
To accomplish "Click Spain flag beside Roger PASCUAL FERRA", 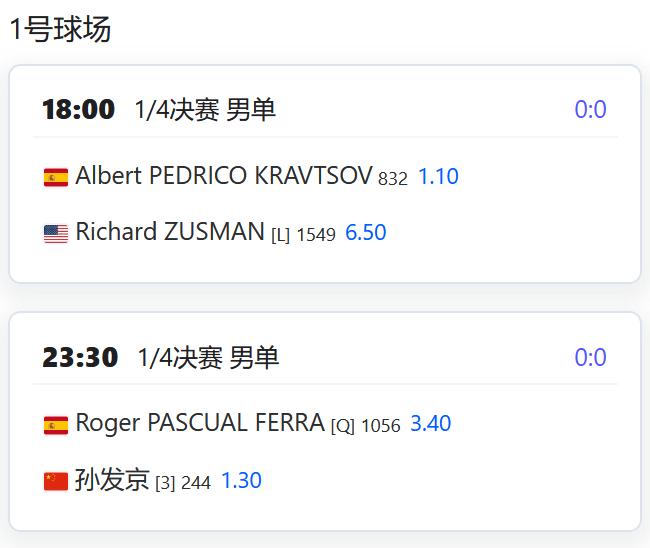I will coord(56,425).
